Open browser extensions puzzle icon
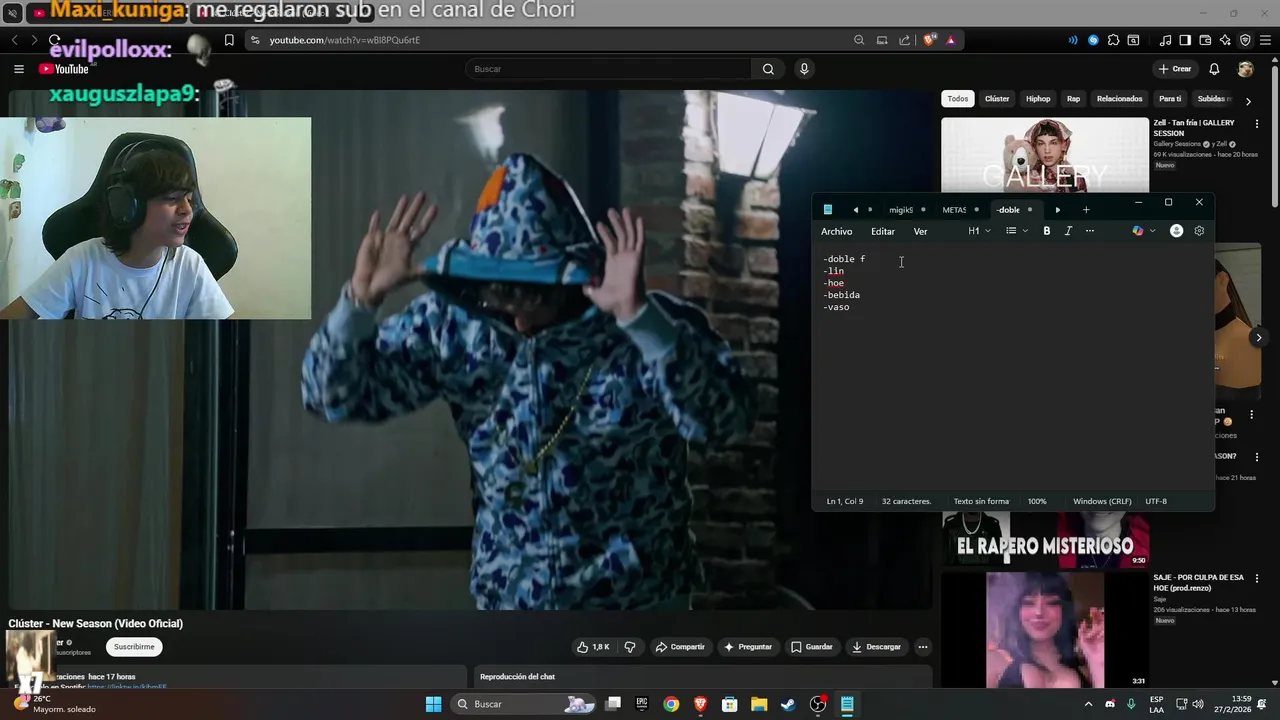This screenshot has height=720, width=1280. (1113, 40)
